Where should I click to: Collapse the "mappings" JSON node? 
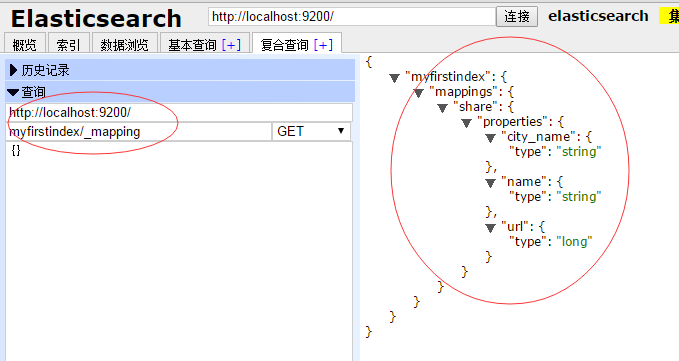418,93
